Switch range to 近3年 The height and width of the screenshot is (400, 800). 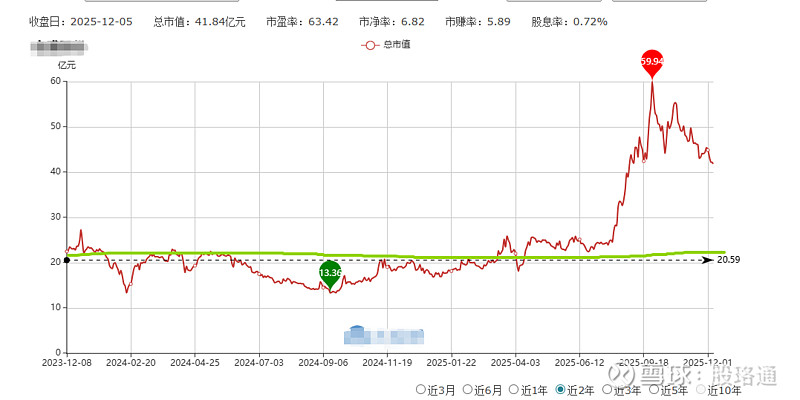coord(607,390)
